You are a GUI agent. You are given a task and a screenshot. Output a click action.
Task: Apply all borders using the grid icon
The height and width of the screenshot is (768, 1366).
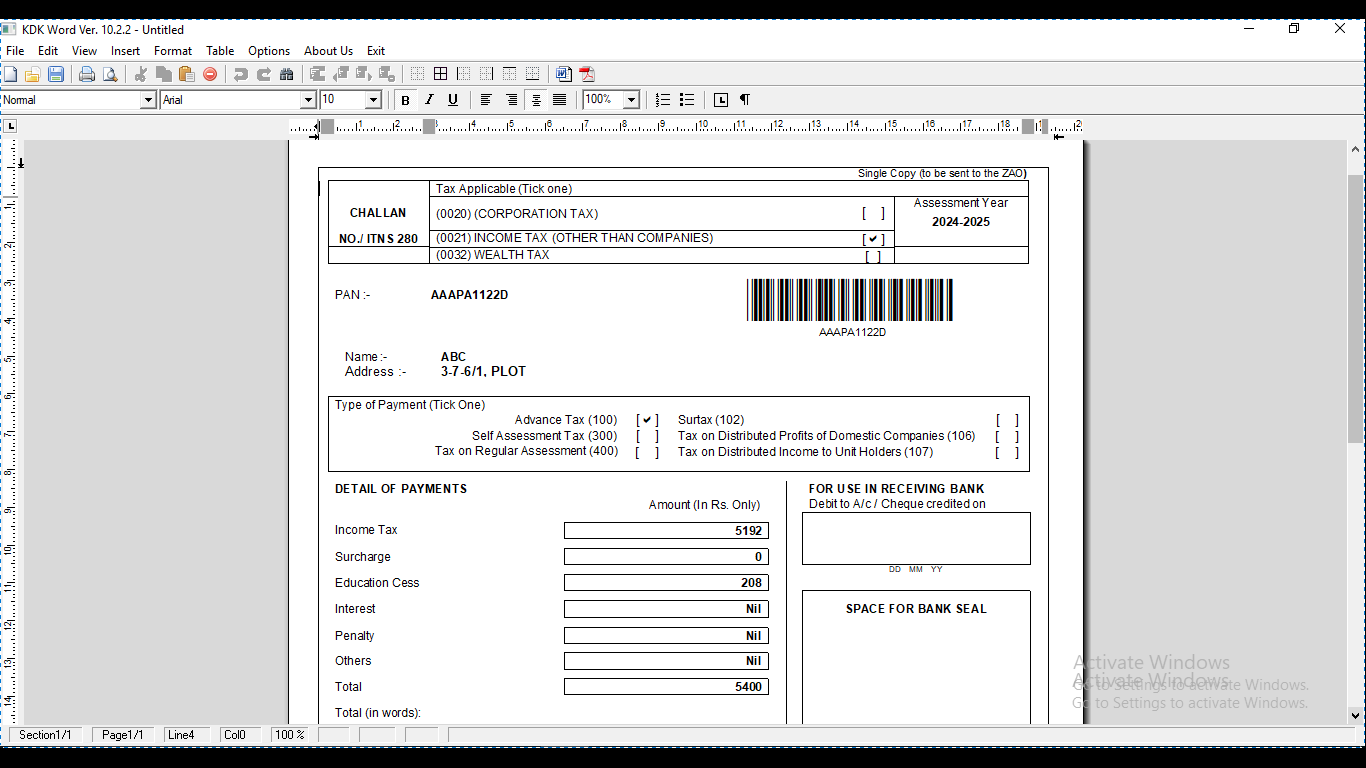[440, 74]
